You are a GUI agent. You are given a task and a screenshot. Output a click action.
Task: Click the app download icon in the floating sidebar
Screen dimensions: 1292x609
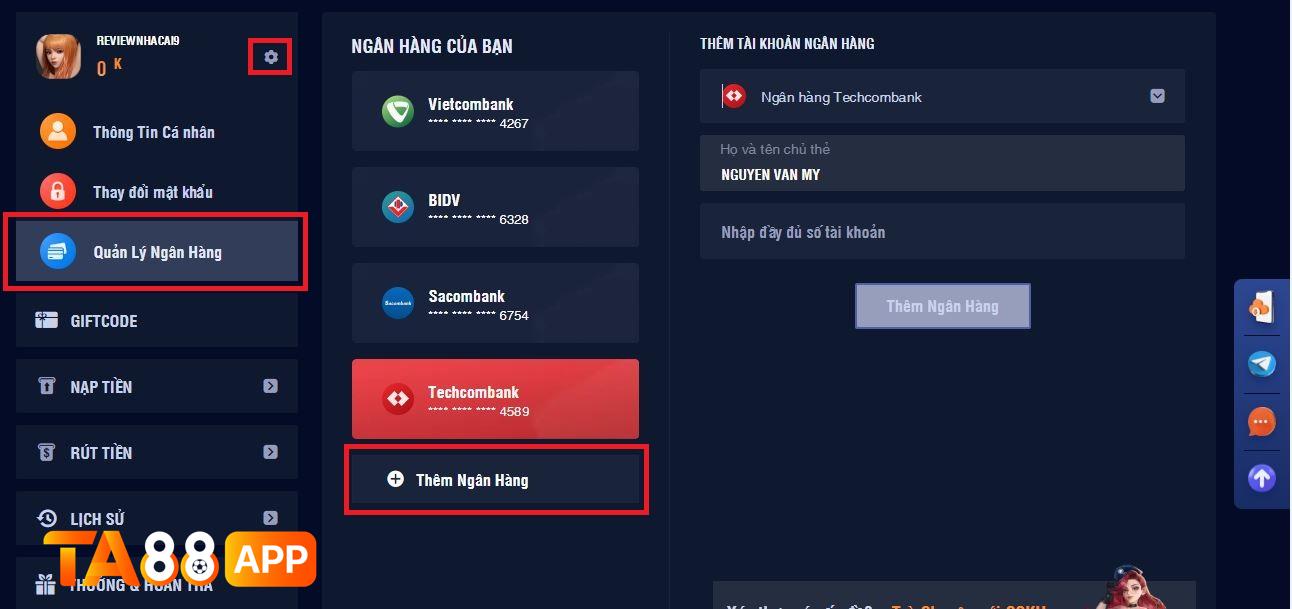pyautogui.click(x=1261, y=307)
